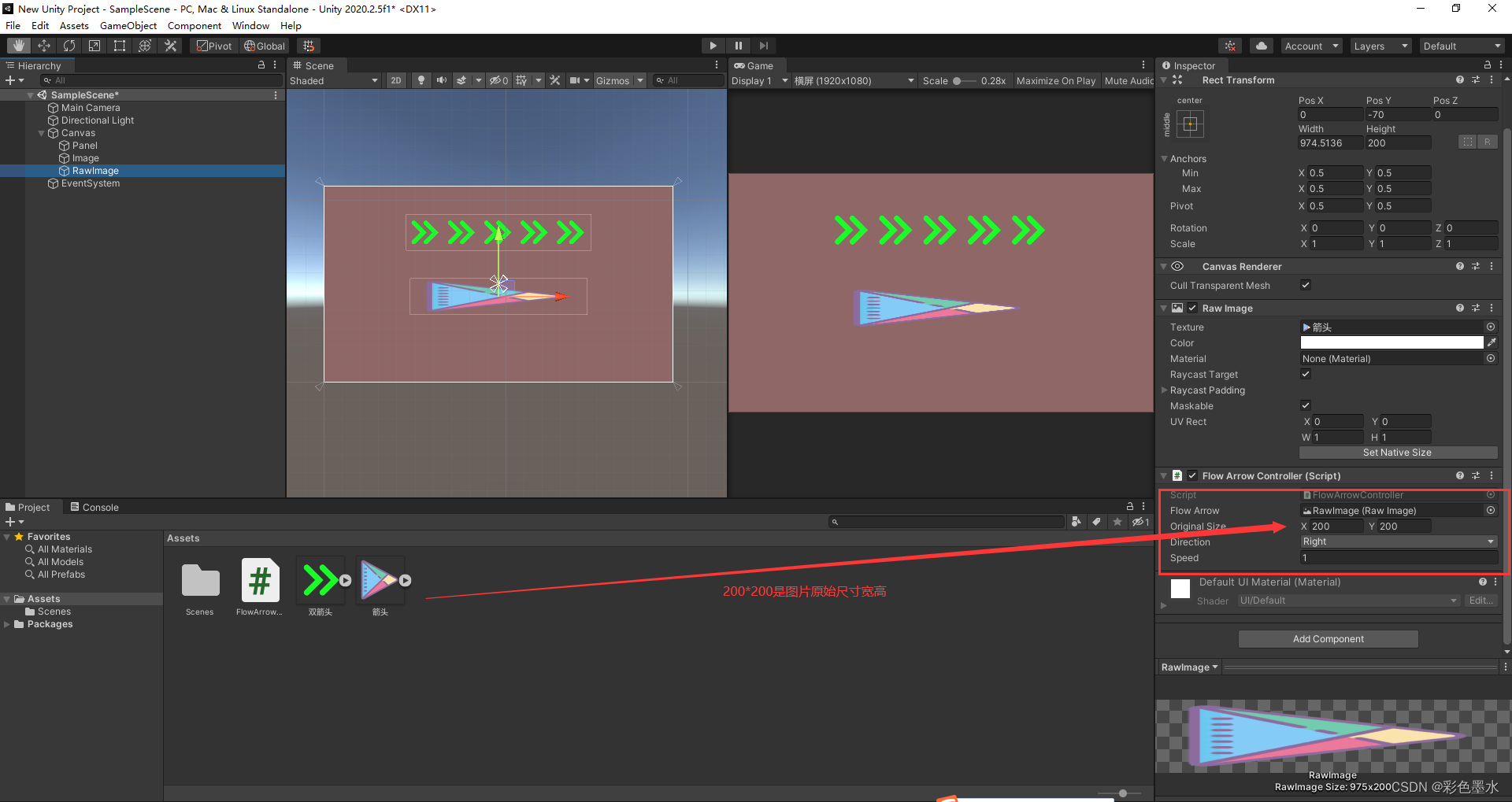Viewport: 1512px width, 802px height.
Task: Click the Step frame button
Action: [763, 46]
